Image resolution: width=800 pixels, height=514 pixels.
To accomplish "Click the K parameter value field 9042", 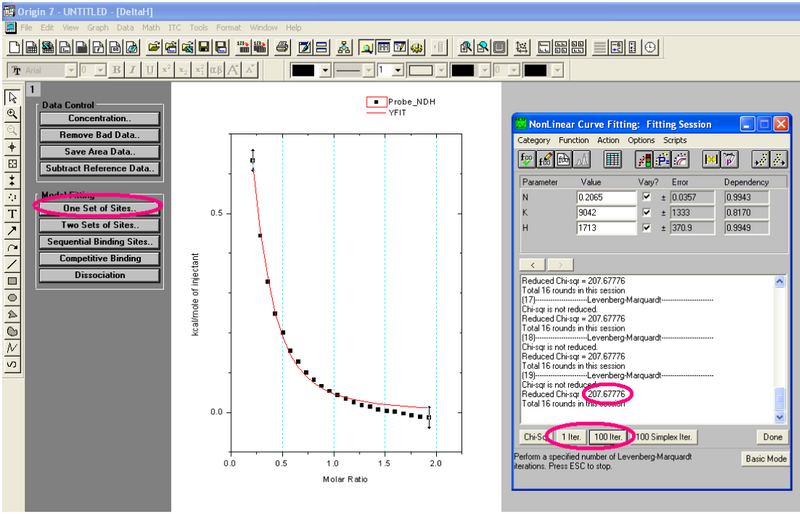I will 607,212.
